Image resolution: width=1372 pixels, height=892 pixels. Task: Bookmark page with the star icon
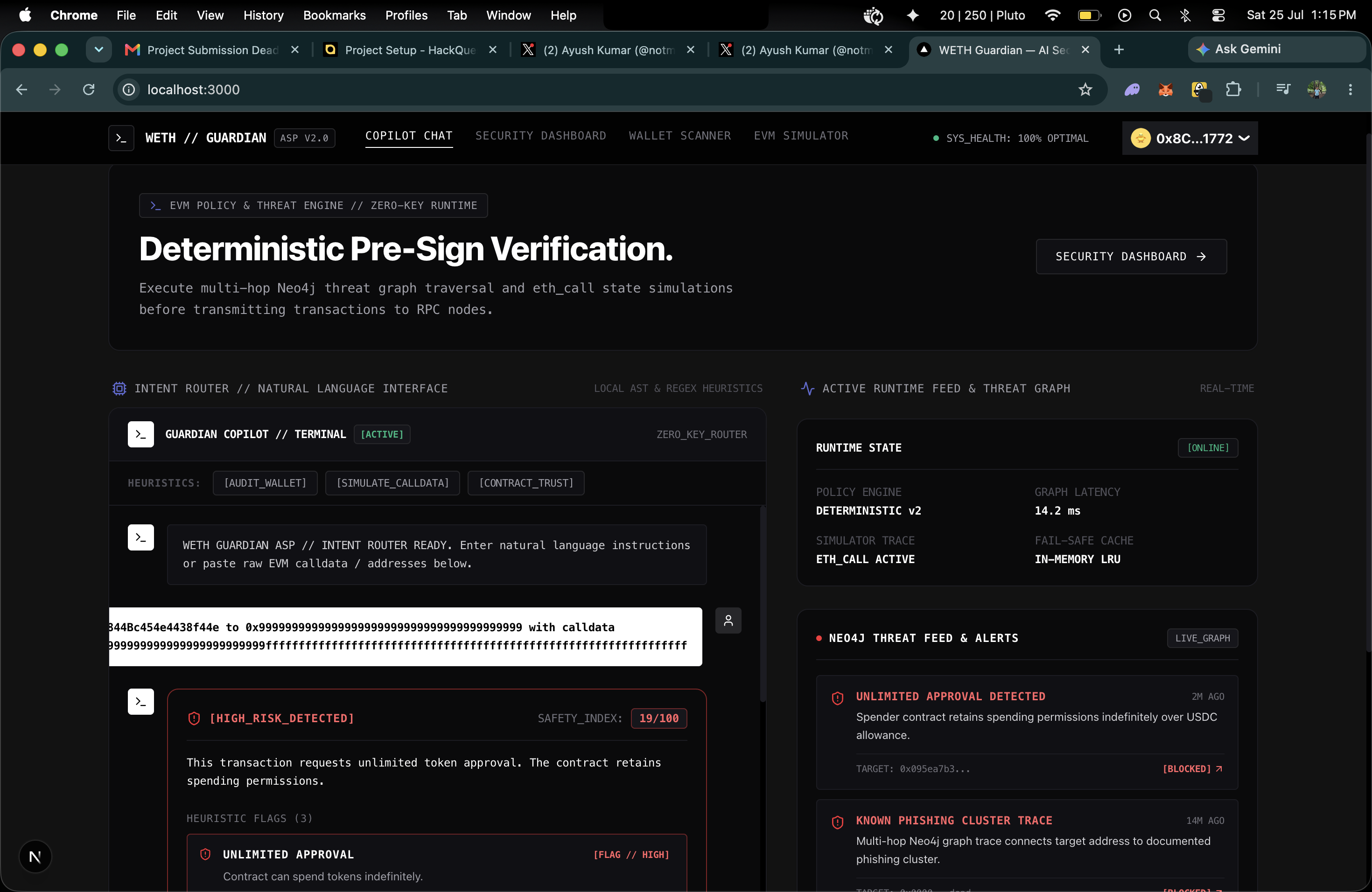pyautogui.click(x=1085, y=90)
